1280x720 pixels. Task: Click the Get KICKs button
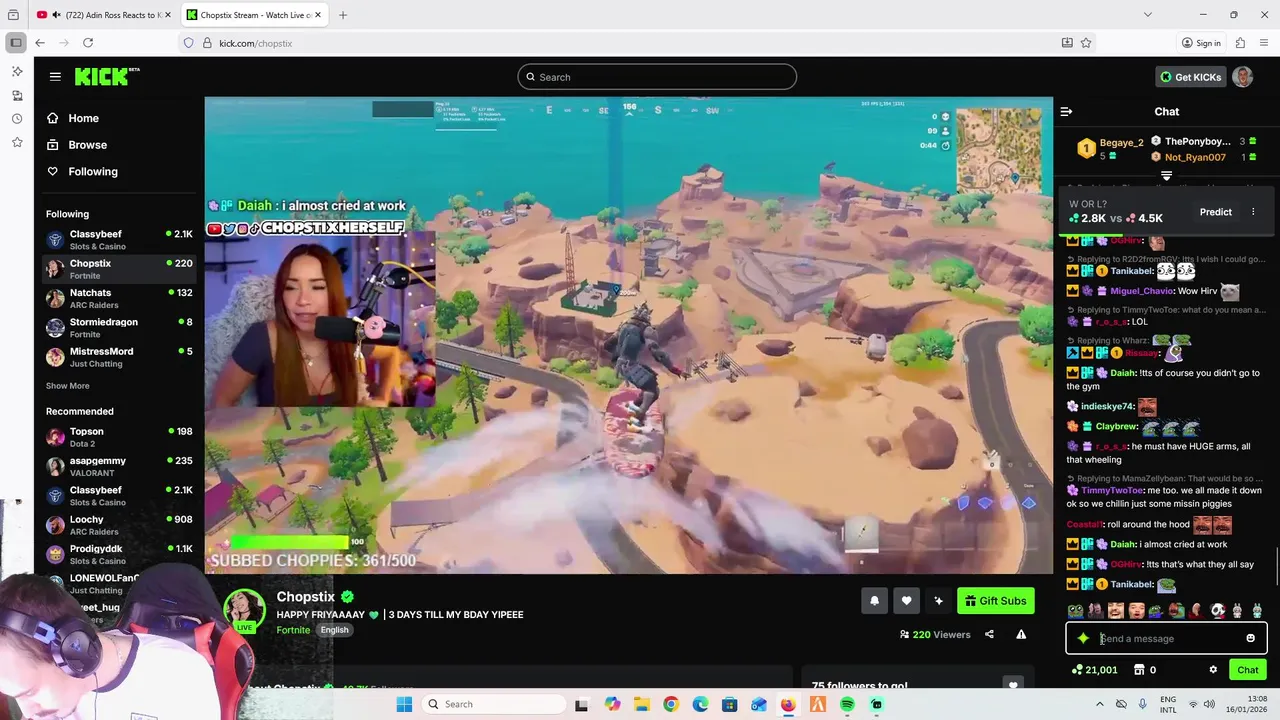pyautogui.click(x=1189, y=77)
